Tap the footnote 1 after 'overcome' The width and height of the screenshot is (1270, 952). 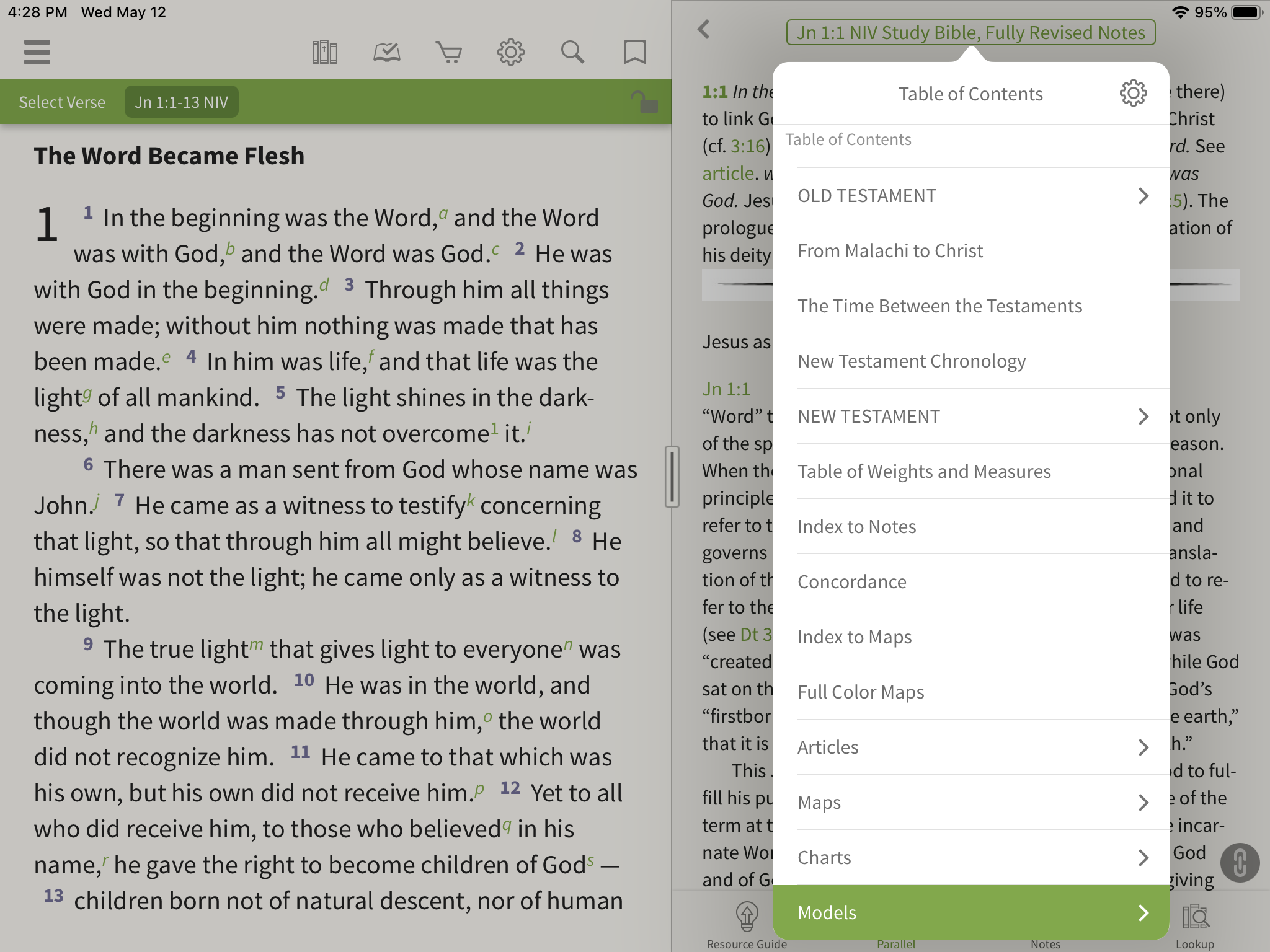tap(494, 428)
